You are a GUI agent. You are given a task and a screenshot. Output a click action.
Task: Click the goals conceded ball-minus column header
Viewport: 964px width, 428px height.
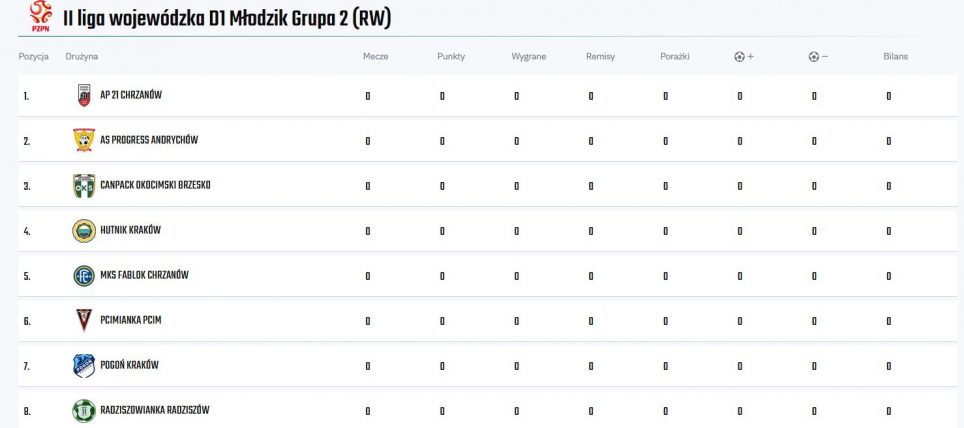click(x=818, y=57)
